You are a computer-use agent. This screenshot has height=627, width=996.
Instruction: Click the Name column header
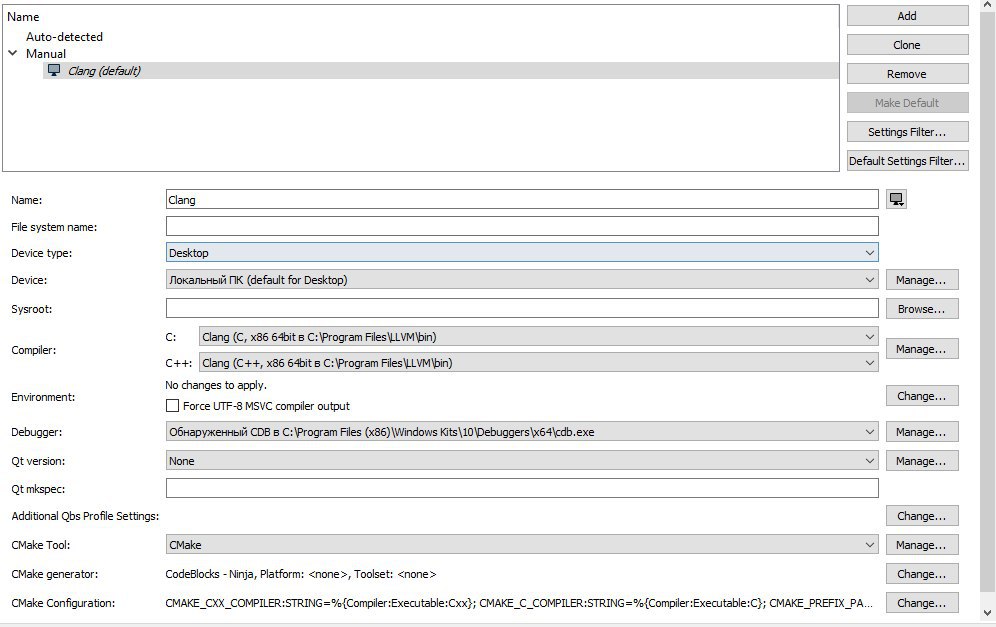point(24,17)
